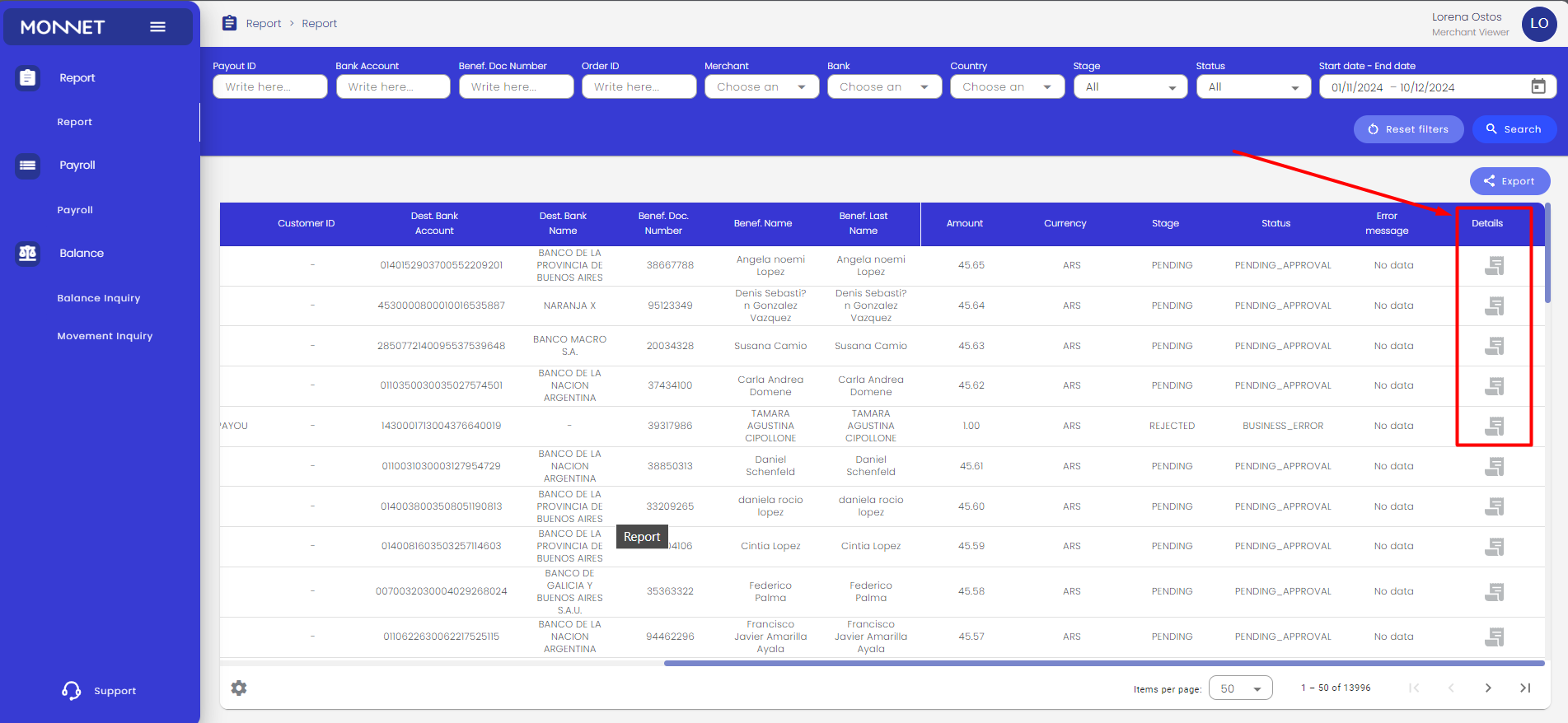Click the Reset filters button
The width and height of the screenshot is (1568, 723).
pos(1408,129)
